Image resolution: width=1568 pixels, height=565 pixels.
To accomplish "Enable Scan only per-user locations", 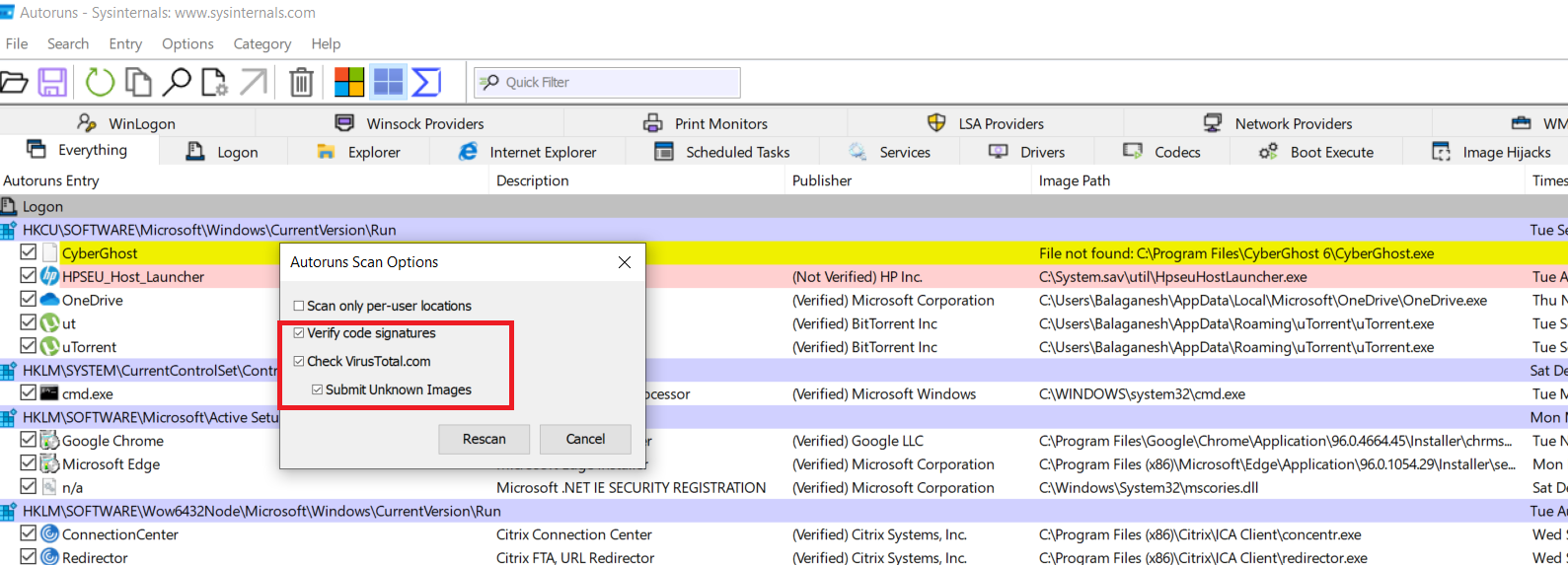I will 299,306.
